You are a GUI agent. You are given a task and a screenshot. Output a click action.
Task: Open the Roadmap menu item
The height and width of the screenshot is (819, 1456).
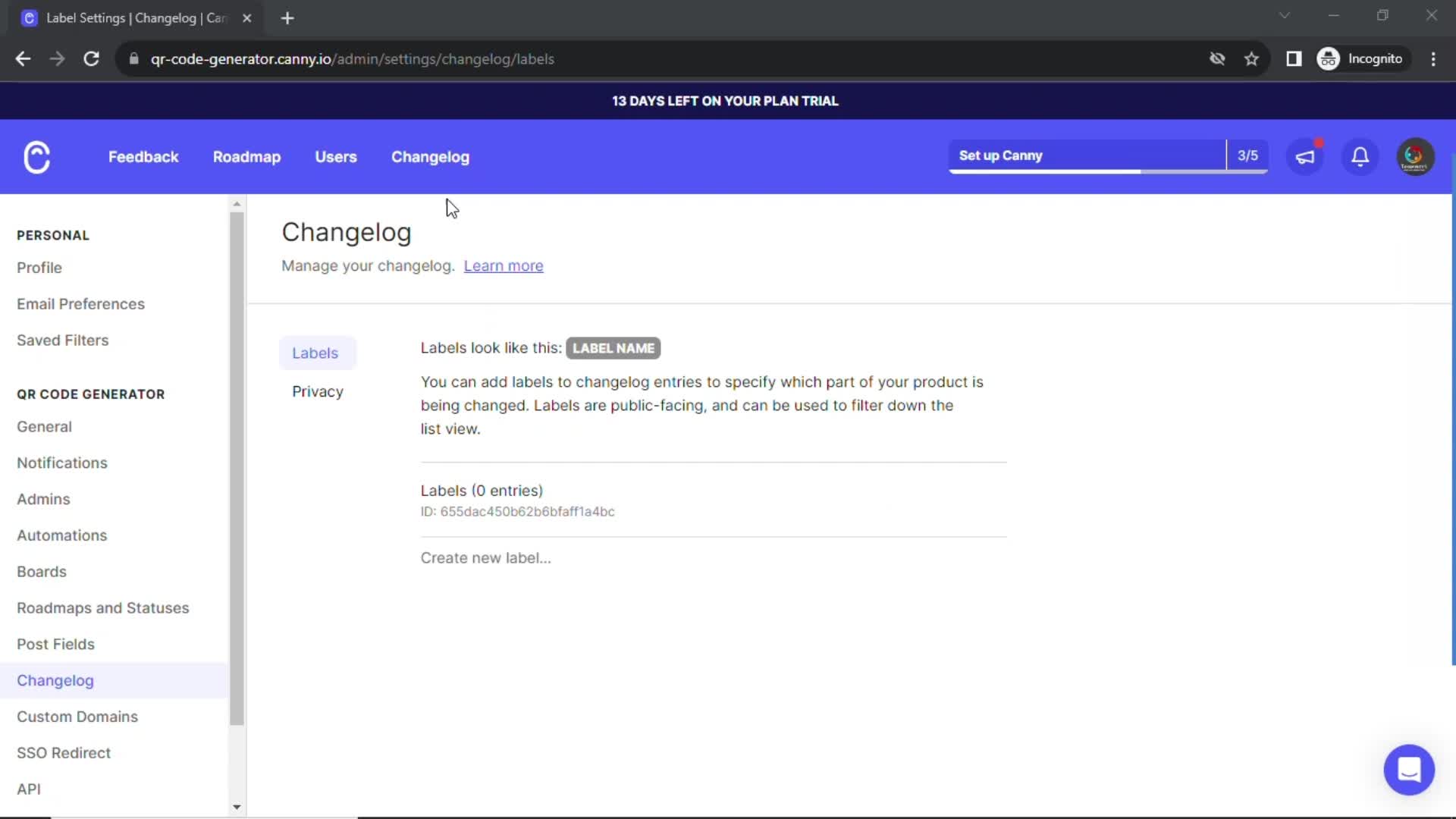tap(246, 157)
